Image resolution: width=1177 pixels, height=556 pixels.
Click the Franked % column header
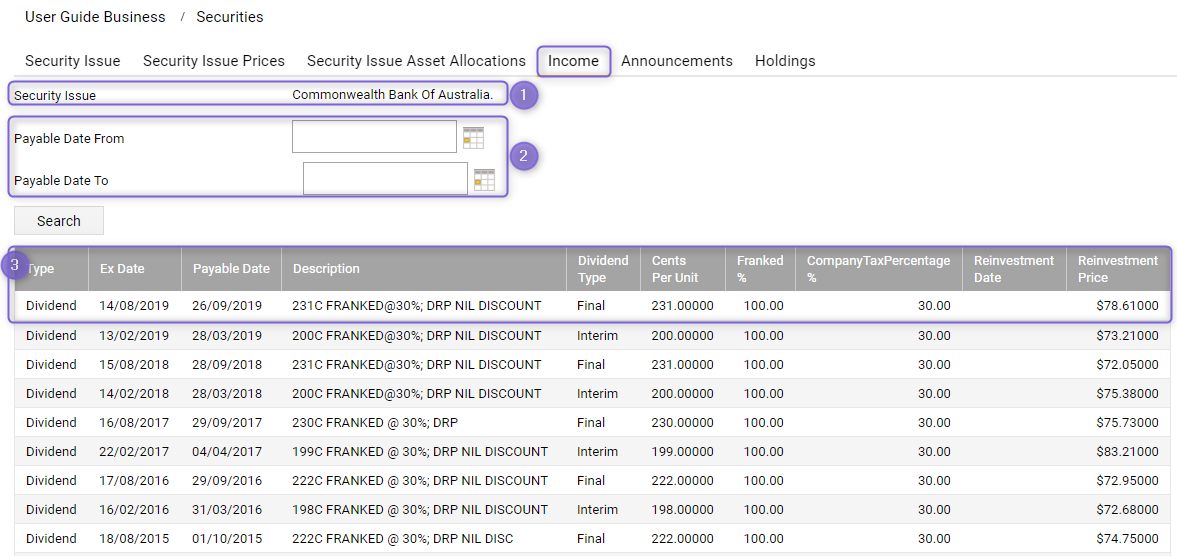tap(760, 269)
